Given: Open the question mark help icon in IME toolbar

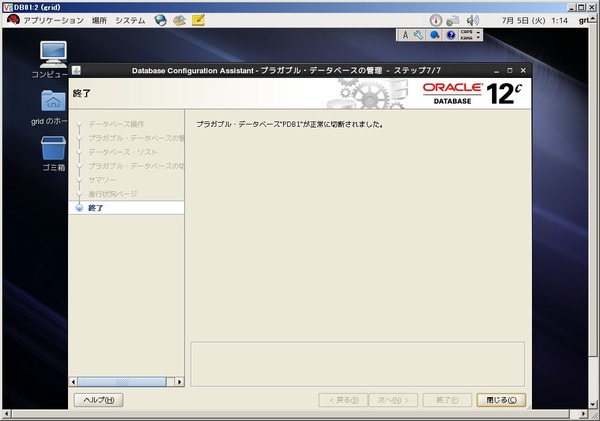Looking at the screenshot, I should (x=451, y=35).
